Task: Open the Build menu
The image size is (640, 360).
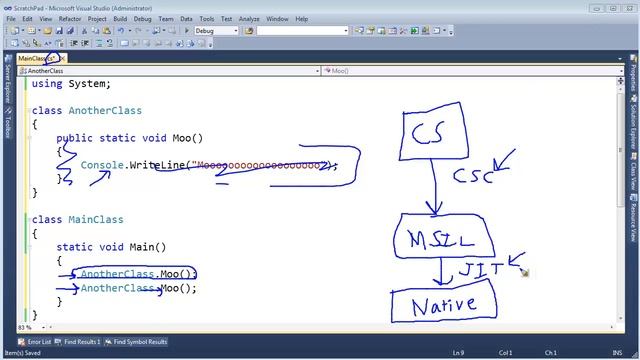Action: point(120,19)
